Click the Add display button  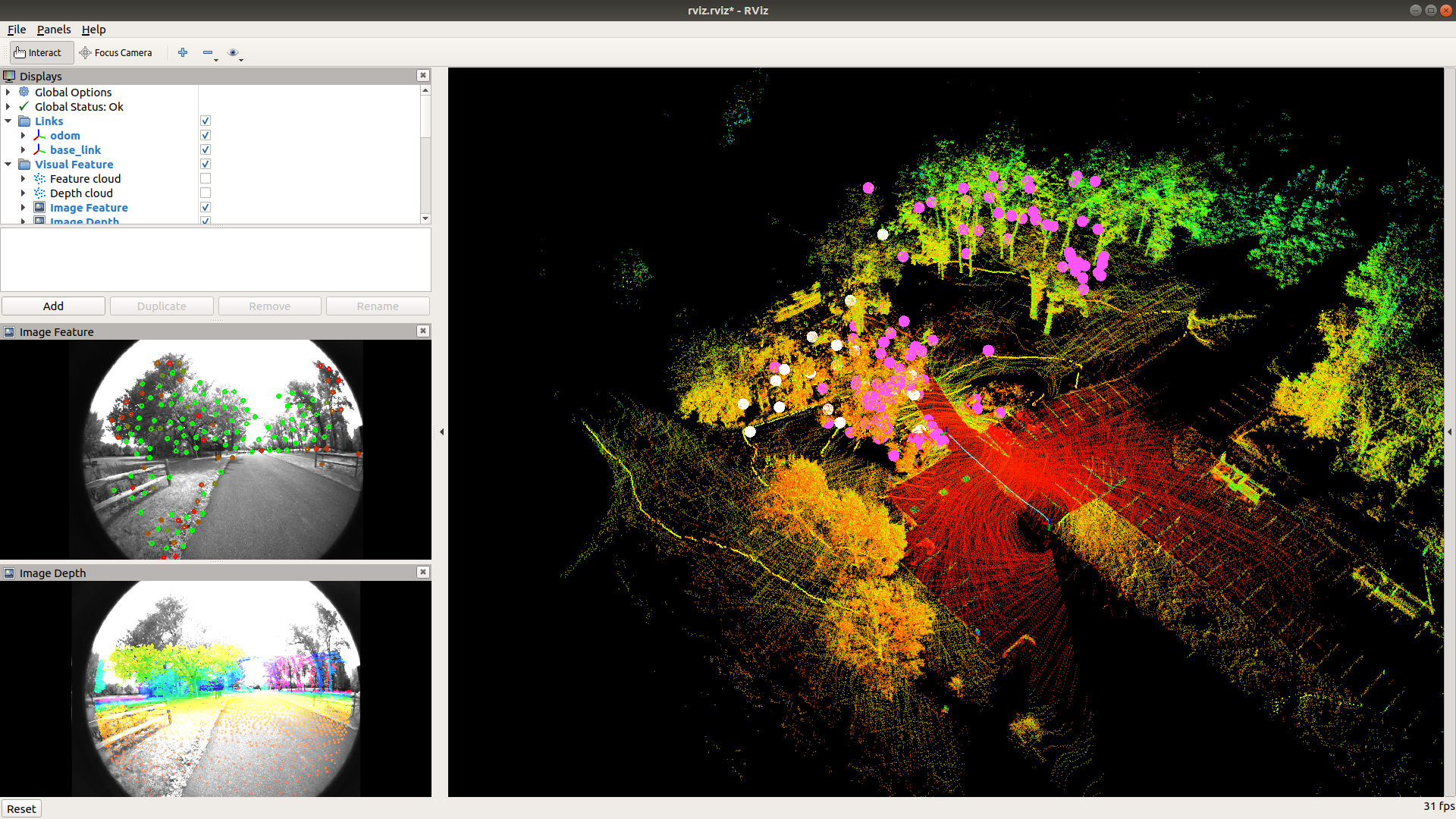[x=53, y=306]
